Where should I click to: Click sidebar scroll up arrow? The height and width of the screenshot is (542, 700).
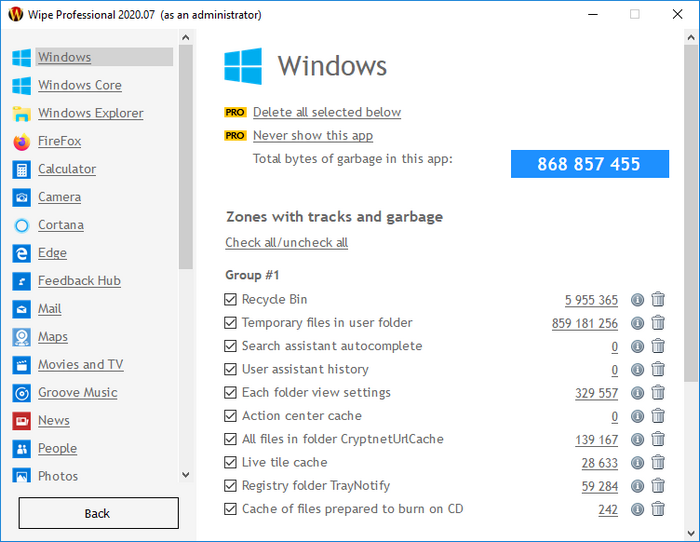click(x=186, y=38)
